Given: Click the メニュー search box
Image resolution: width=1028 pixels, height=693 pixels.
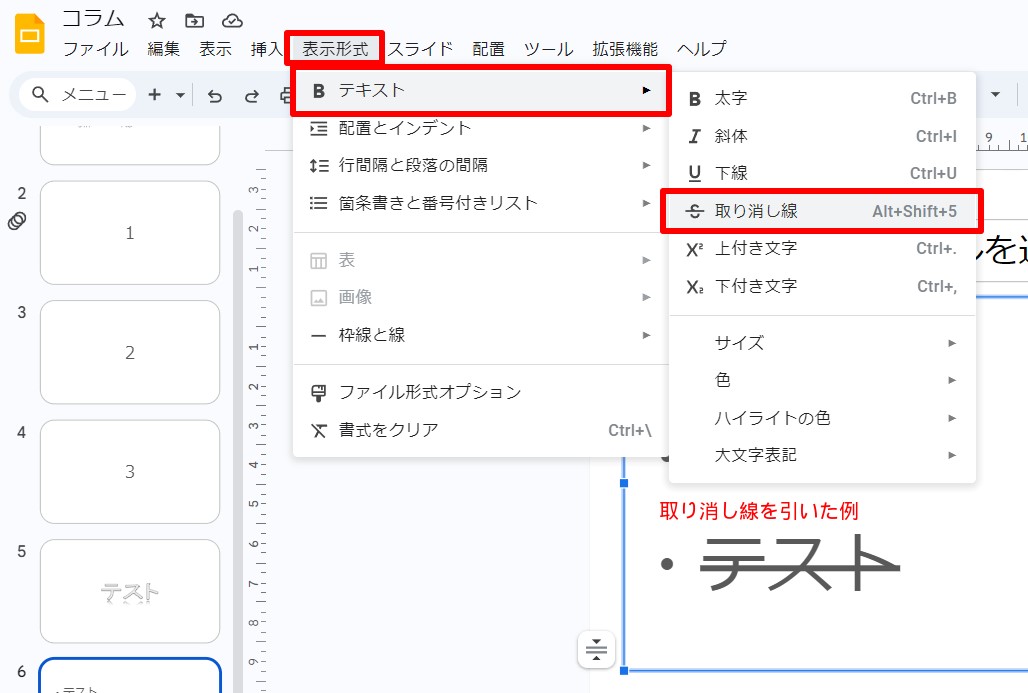Looking at the screenshot, I should click(77, 95).
